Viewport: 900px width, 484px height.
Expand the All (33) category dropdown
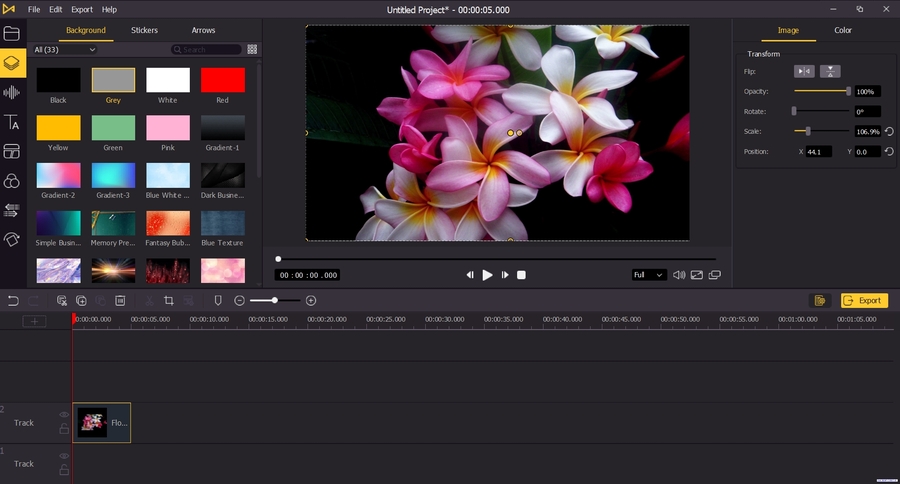pos(64,49)
